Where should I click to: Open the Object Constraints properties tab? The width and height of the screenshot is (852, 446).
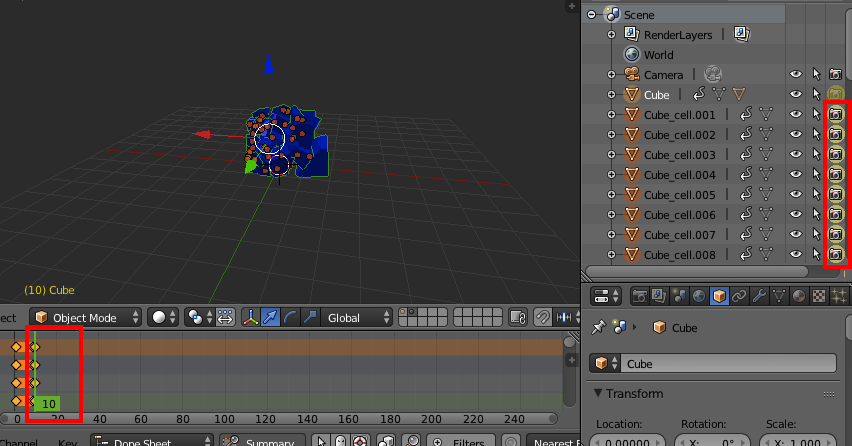pos(739,296)
